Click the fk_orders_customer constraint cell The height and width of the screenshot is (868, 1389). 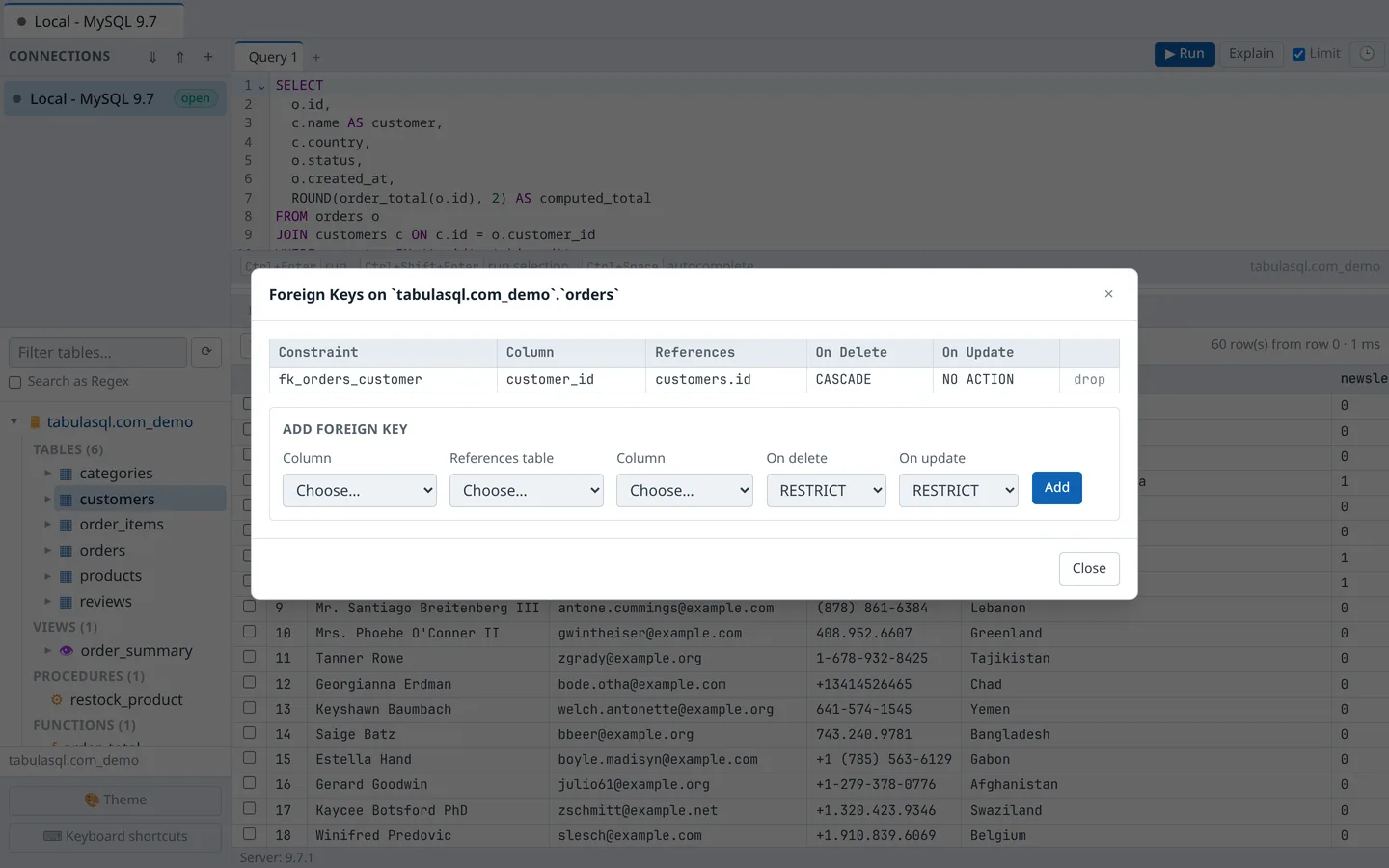pyautogui.click(x=383, y=380)
